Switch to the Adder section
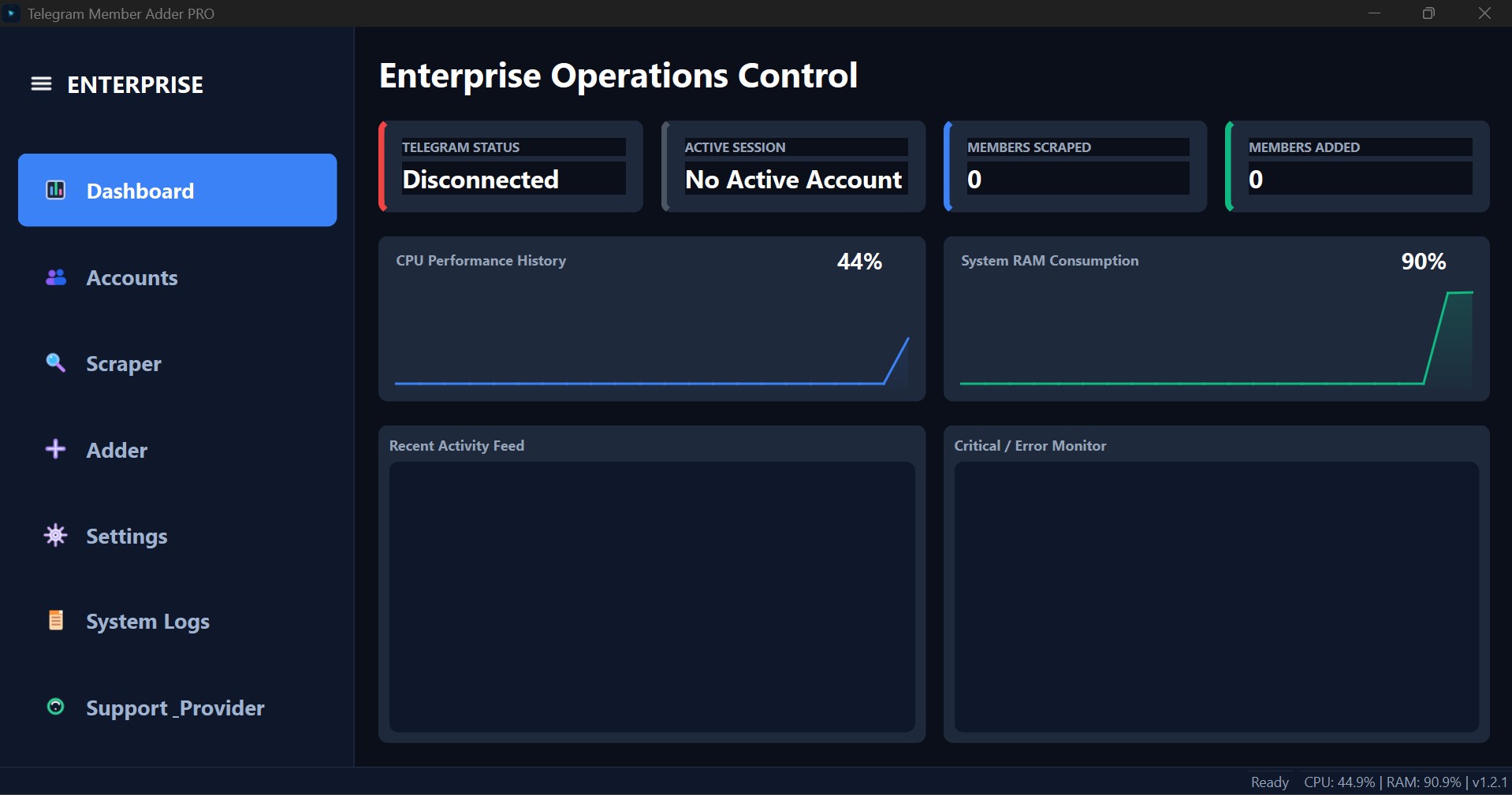The height and width of the screenshot is (795, 1512). tap(177, 450)
